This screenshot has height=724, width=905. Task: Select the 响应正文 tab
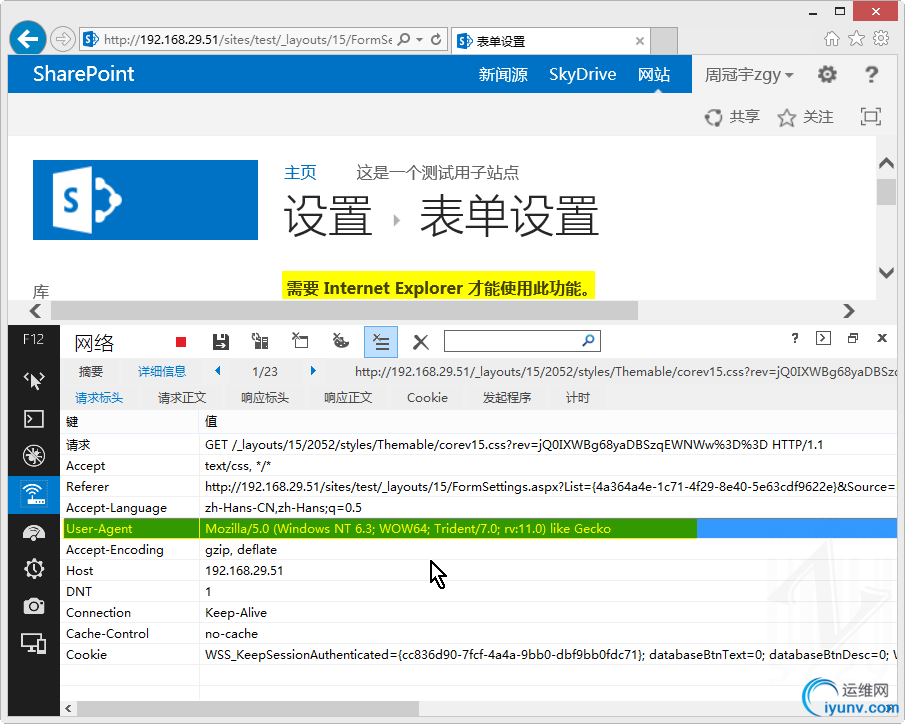348,398
